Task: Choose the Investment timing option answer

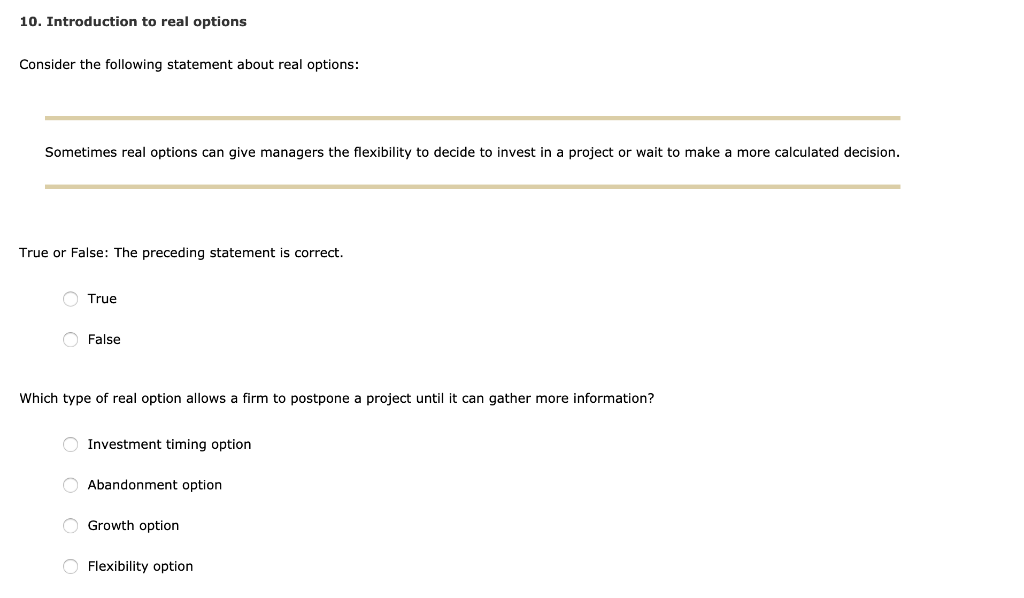Action: [70, 444]
